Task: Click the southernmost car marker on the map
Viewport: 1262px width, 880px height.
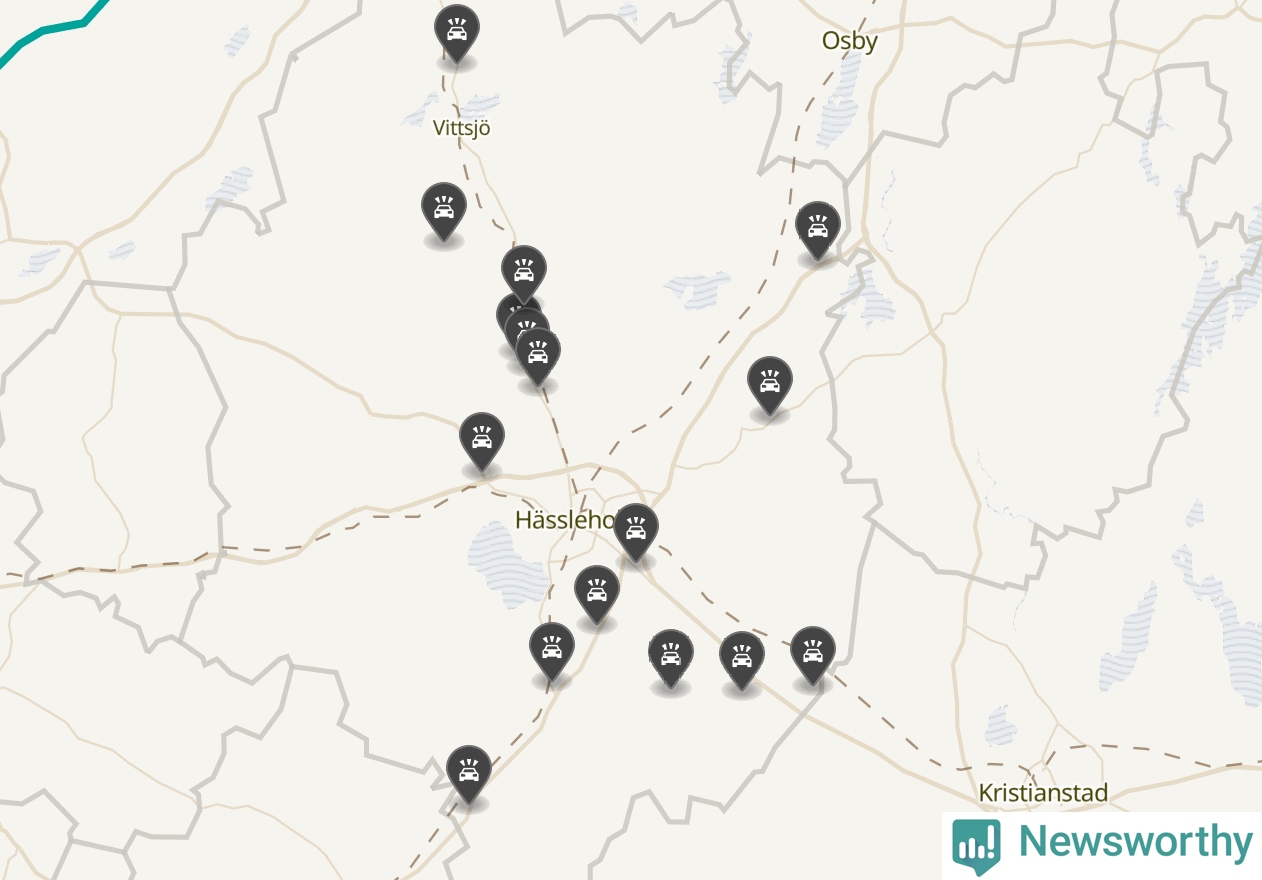Action: 469,773
